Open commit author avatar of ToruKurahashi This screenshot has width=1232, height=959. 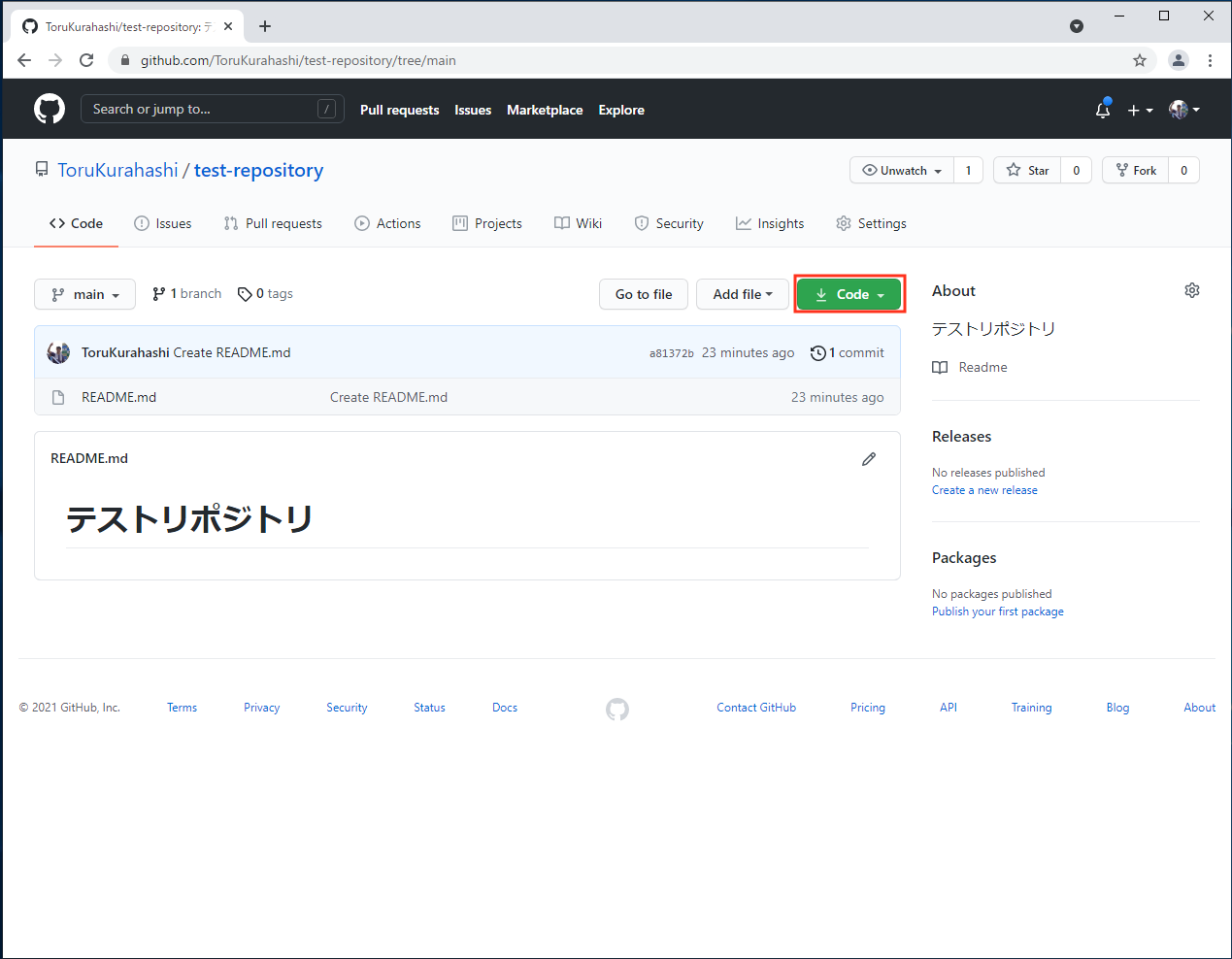(58, 352)
